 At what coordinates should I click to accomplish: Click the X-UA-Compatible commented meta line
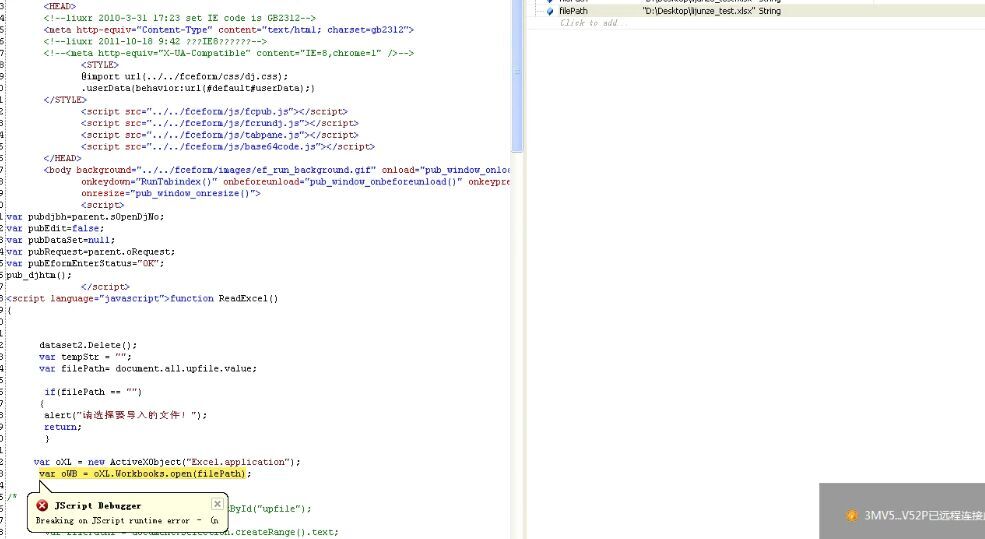tap(229, 53)
